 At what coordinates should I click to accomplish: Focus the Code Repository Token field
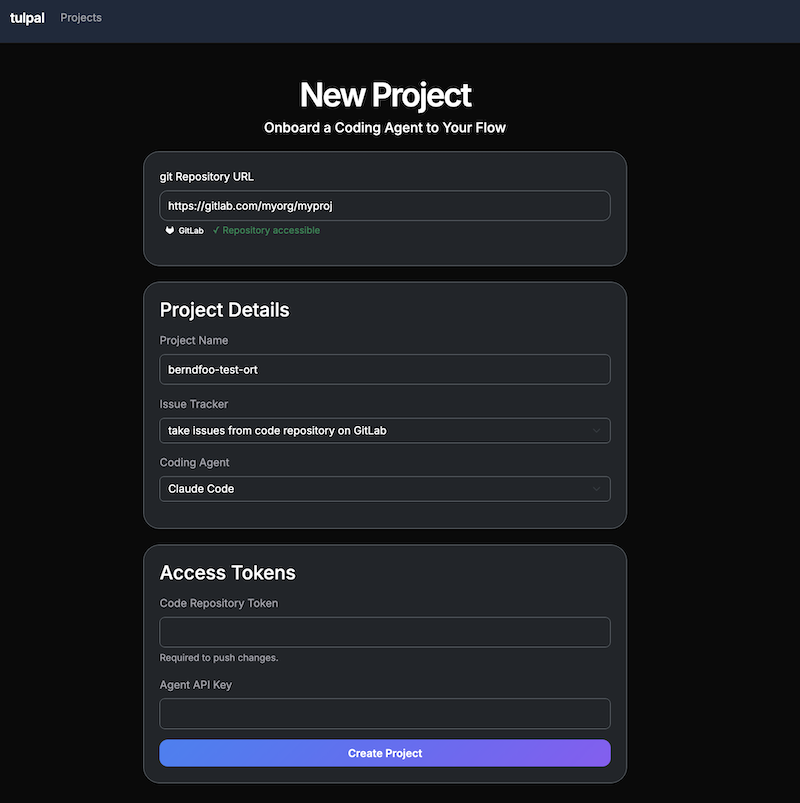pos(385,632)
